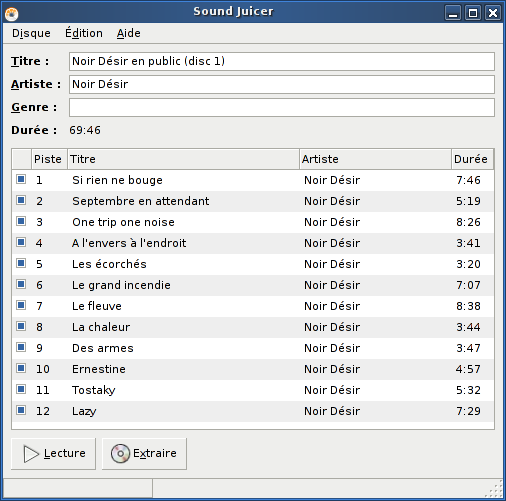This screenshot has height=501, width=506.
Task: Click track number 6 in Piste column
Action: 39,285
